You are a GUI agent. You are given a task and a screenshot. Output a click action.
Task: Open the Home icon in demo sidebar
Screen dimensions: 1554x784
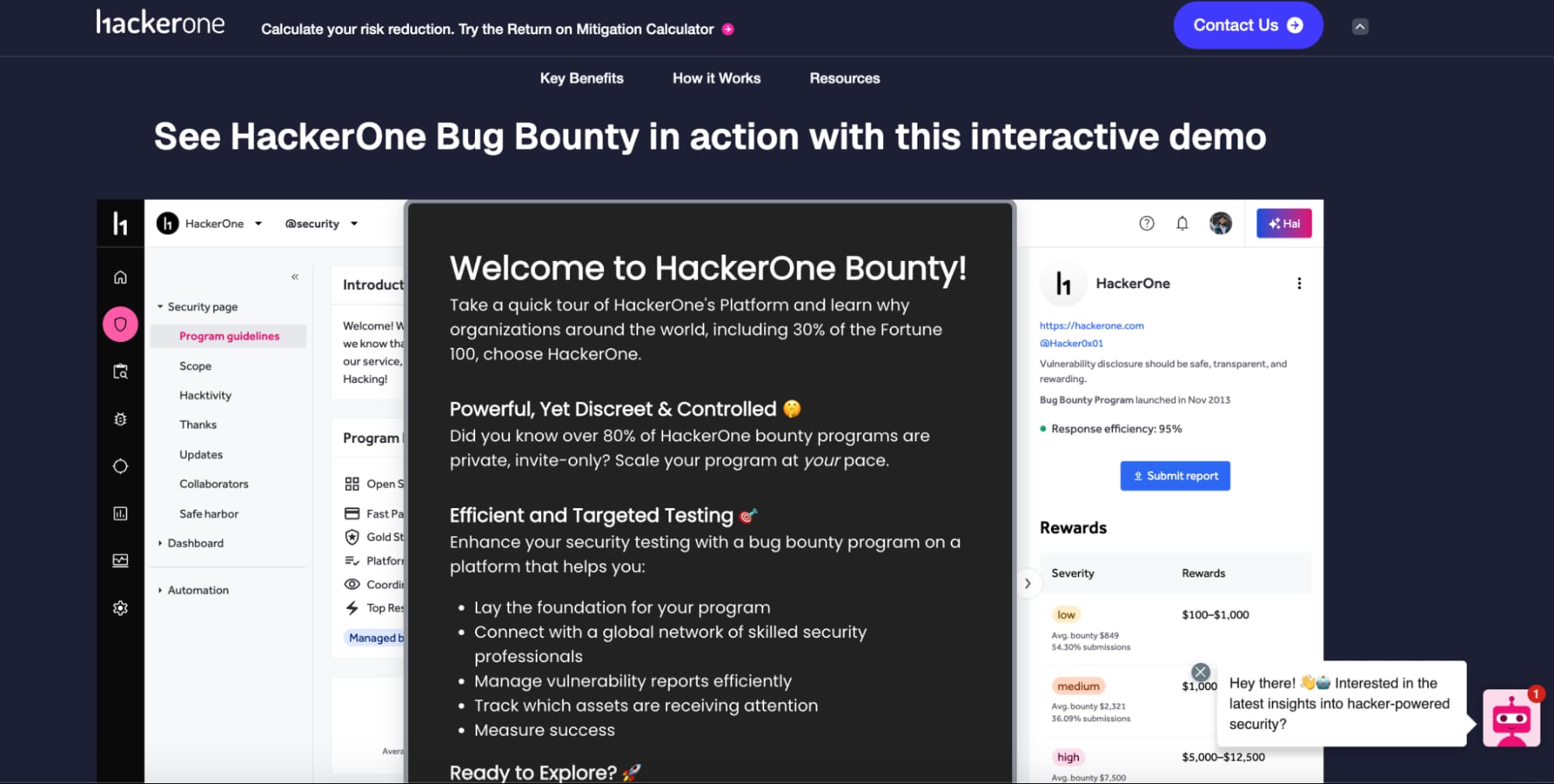(120, 277)
